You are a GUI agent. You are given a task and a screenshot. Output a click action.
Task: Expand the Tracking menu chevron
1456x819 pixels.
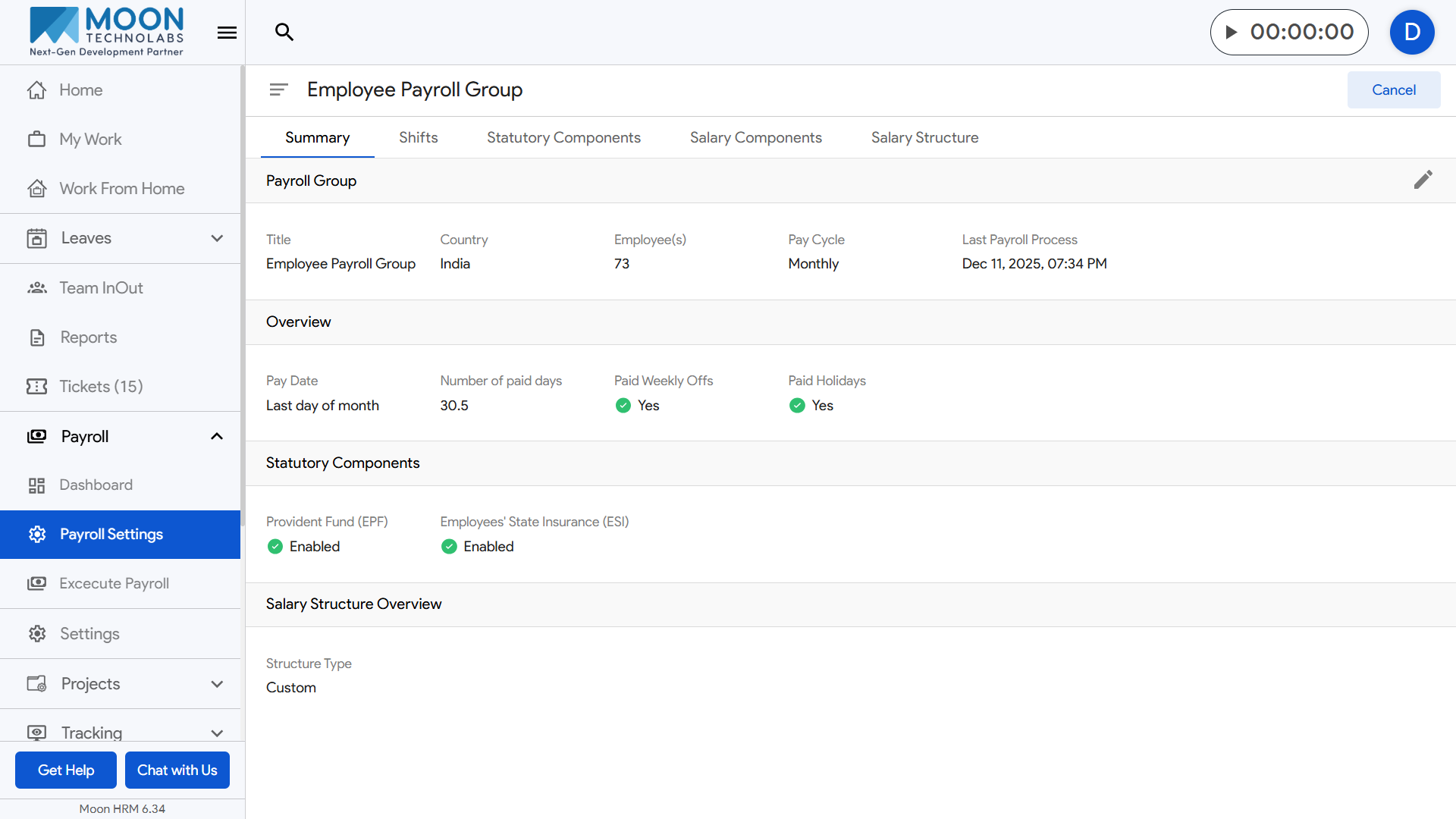coord(217,733)
